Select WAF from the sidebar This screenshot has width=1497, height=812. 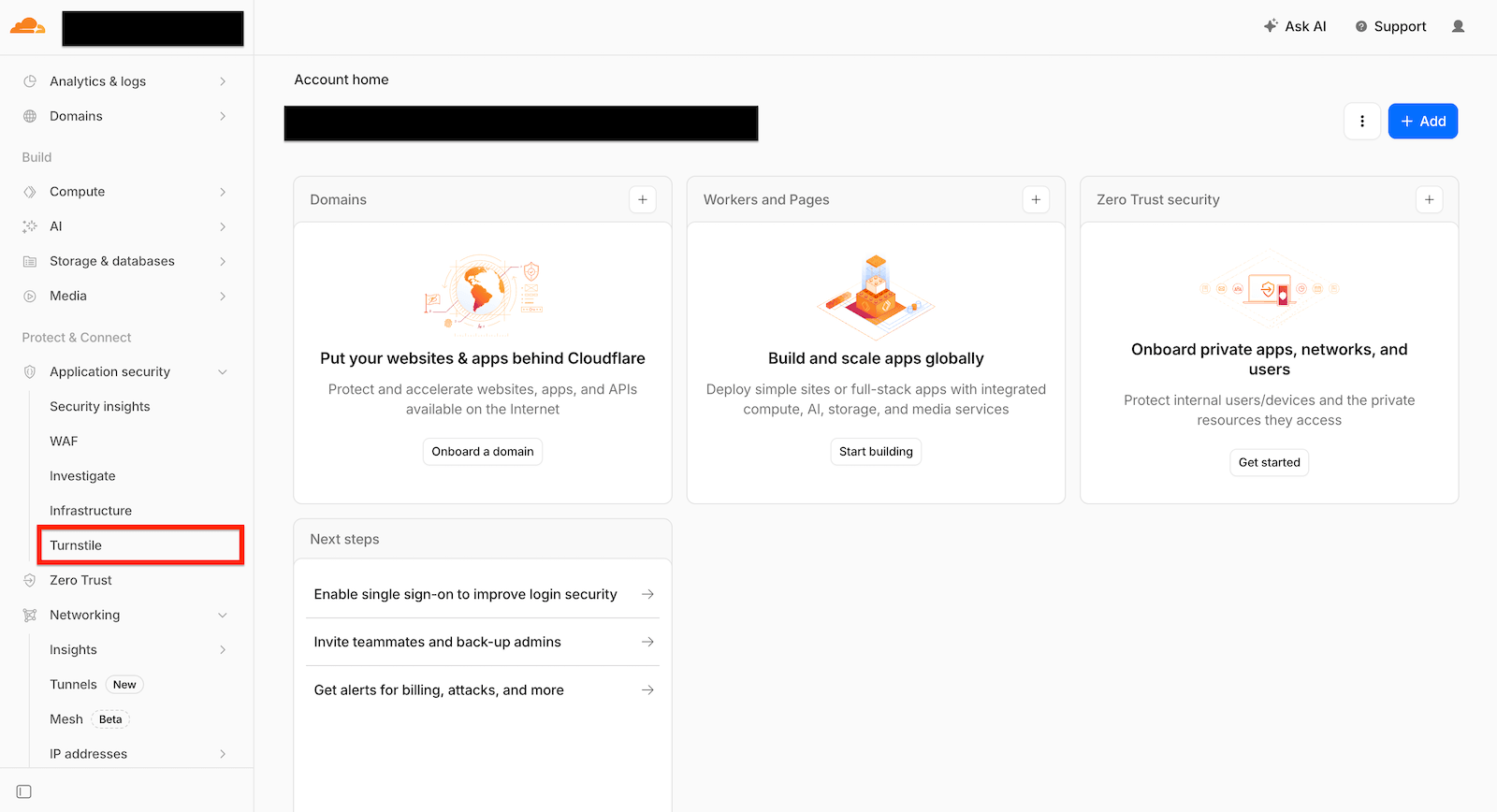pyautogui.click(x=64, y=441)
